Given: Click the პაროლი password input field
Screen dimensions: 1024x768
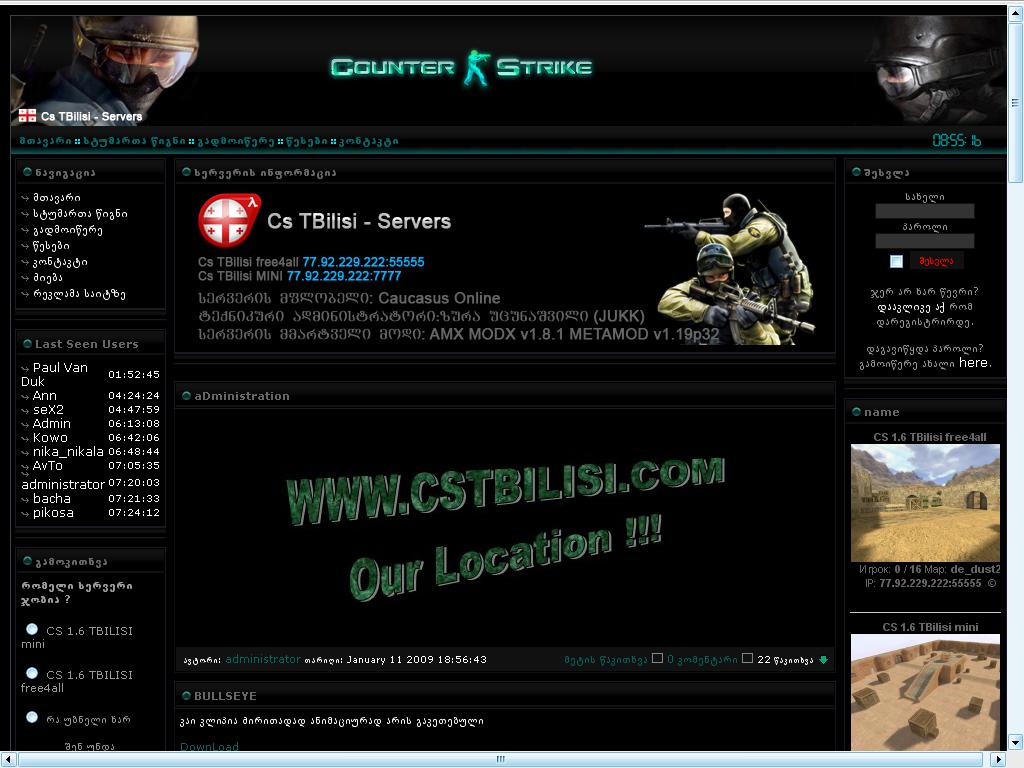Looking at the screenshot, I should coord(924,241).
